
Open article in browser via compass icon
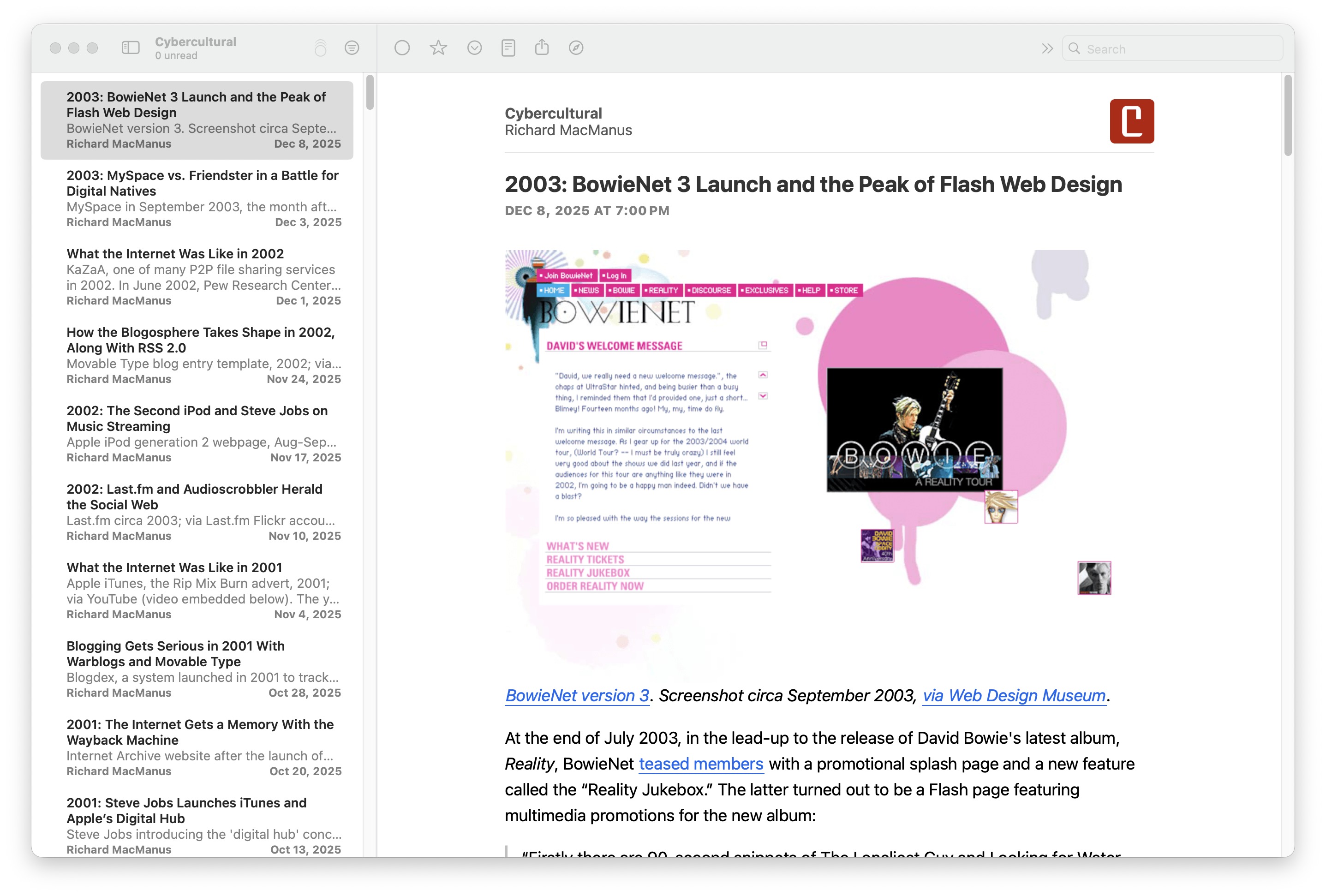pyautogui.click(x=576, y=48)
